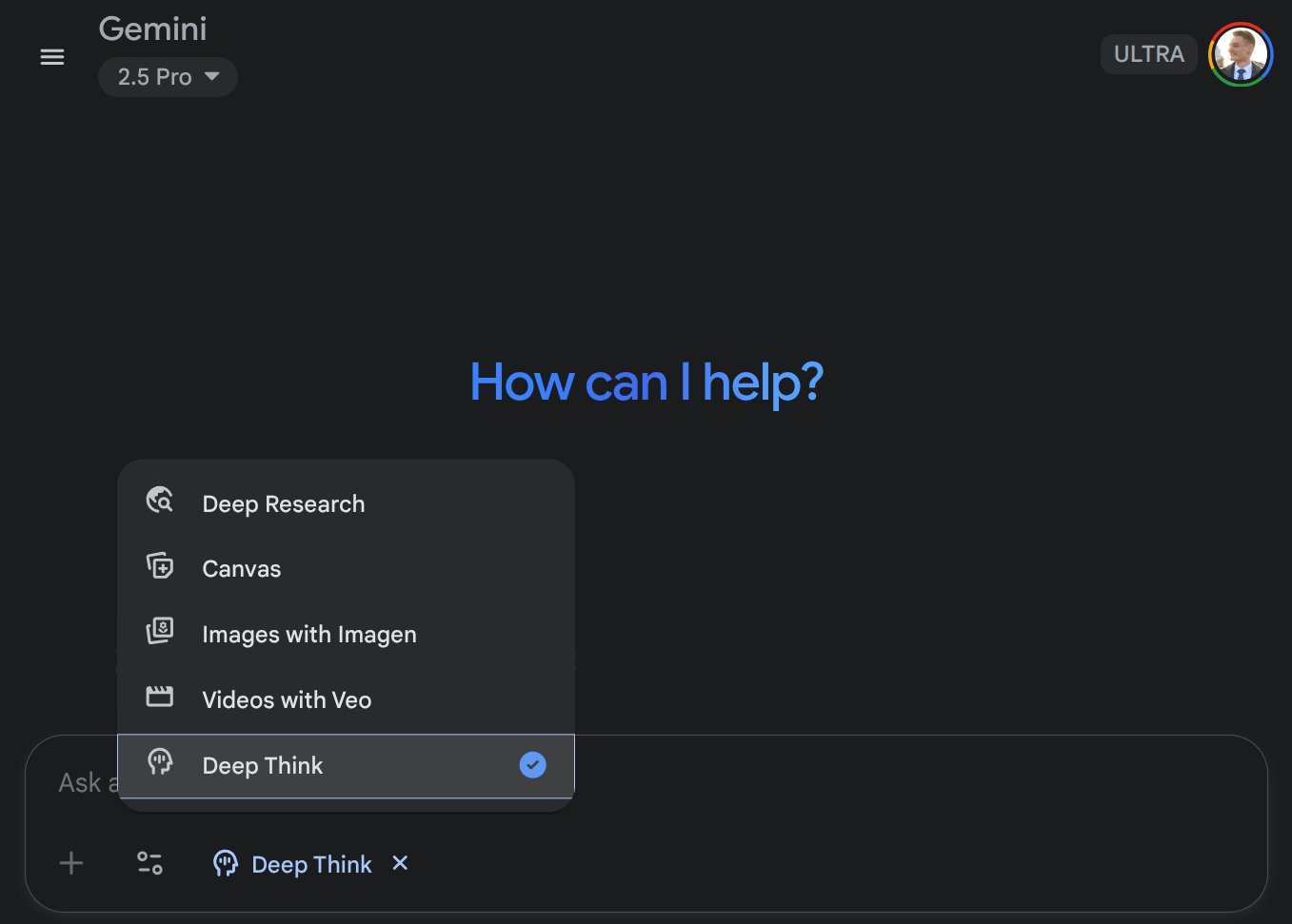Choose Images with Imagen option
This screenshot has width=1292, height=924.
pos(346,635)
